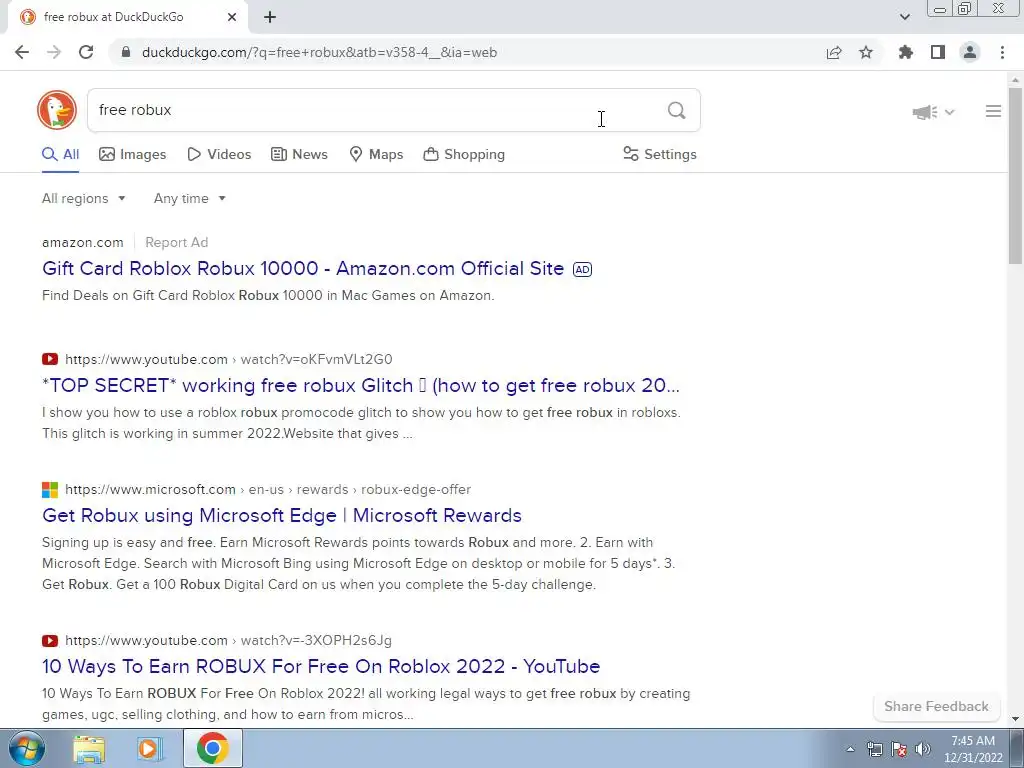Open the Chrome three-dot menu
The width and height of the screenshot is (1024, 768).
[x=1002, y=52]
